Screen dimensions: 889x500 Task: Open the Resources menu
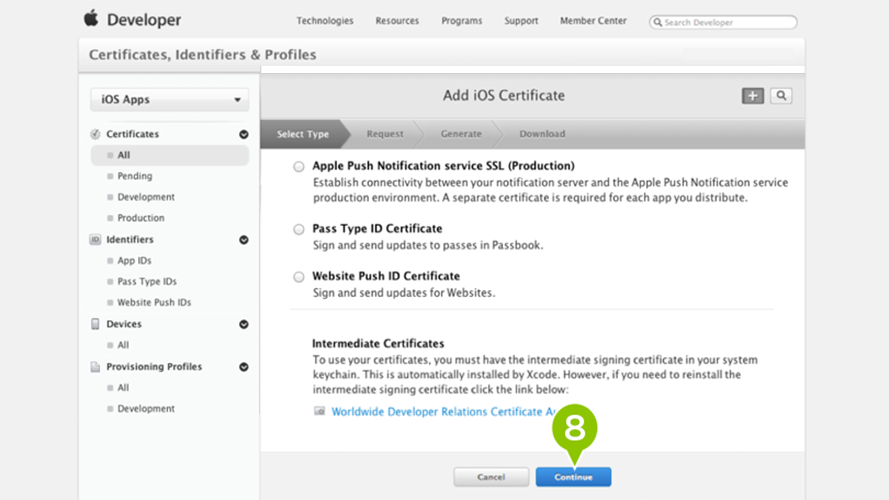[x=397, y=20]
